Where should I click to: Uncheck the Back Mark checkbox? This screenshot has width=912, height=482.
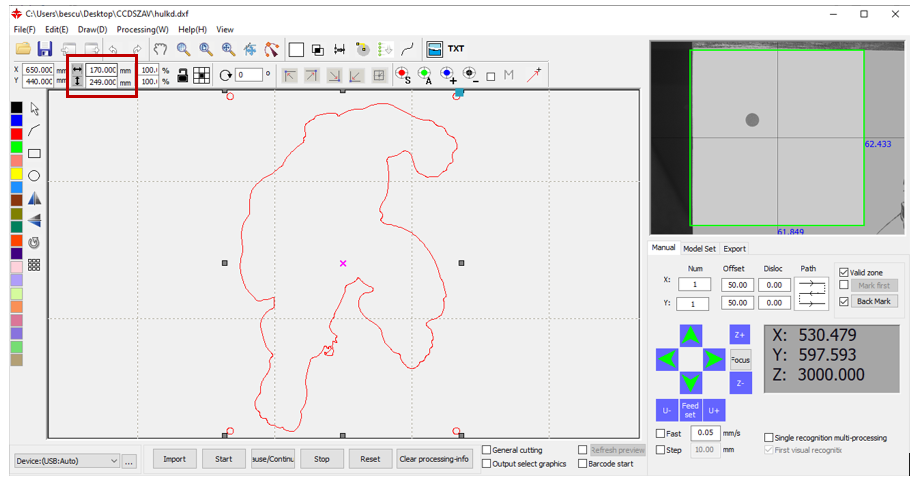[844, 301]
